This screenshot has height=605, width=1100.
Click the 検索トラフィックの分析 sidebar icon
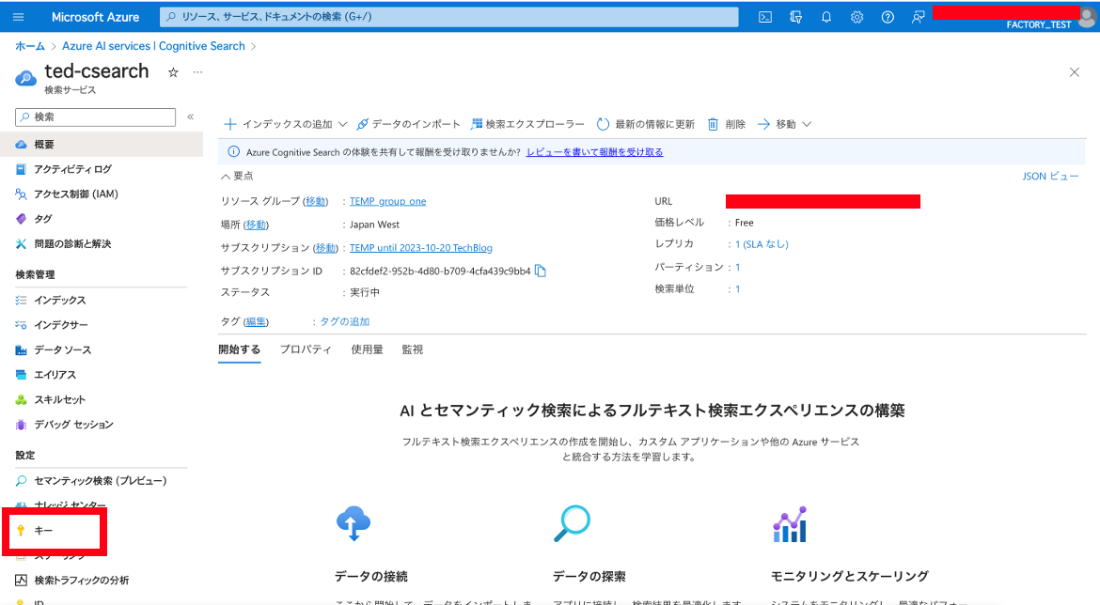(x=21, y=580)
